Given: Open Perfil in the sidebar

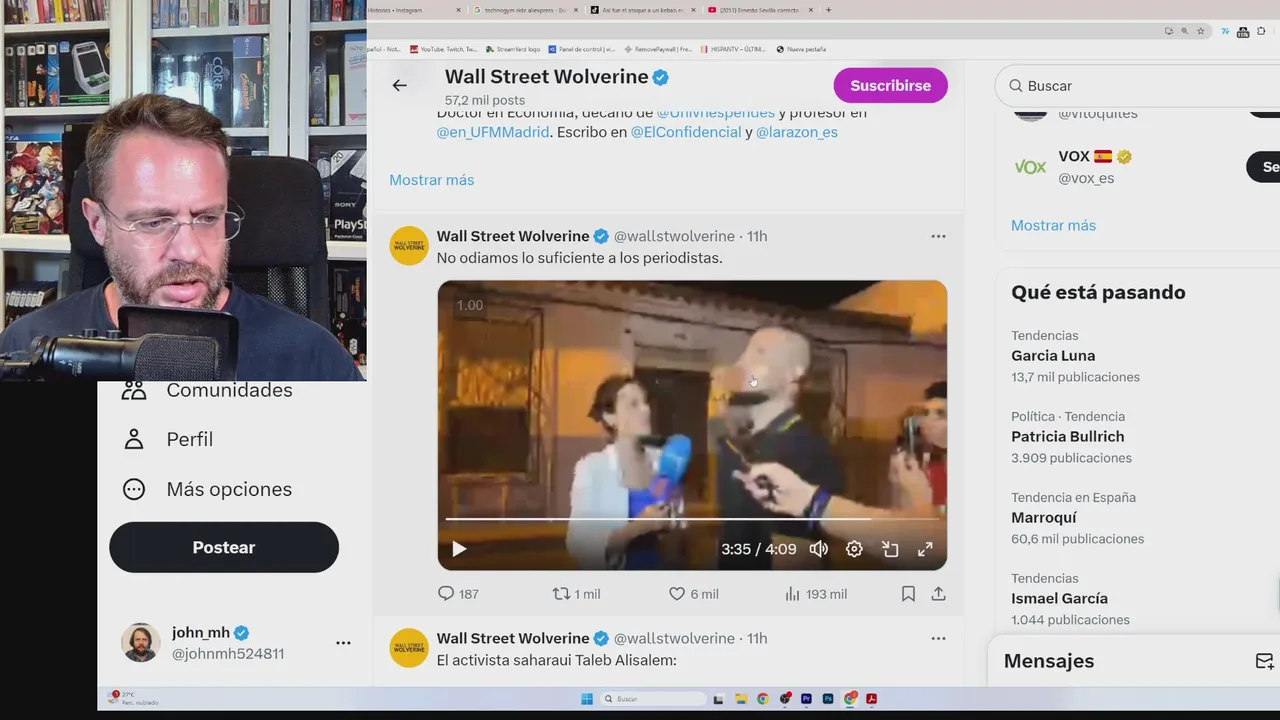Looking at the screenshot, I should (168, 439).
